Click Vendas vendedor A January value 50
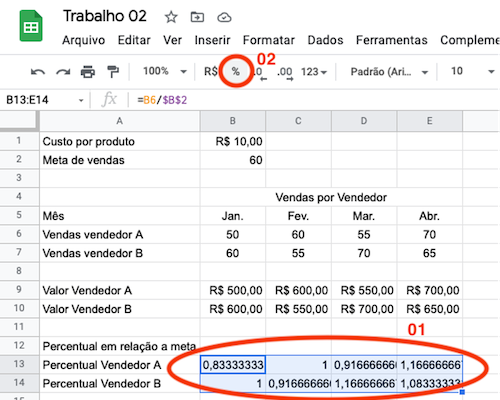The width and height of the screenshot is (500, 400). coord(233,235)
